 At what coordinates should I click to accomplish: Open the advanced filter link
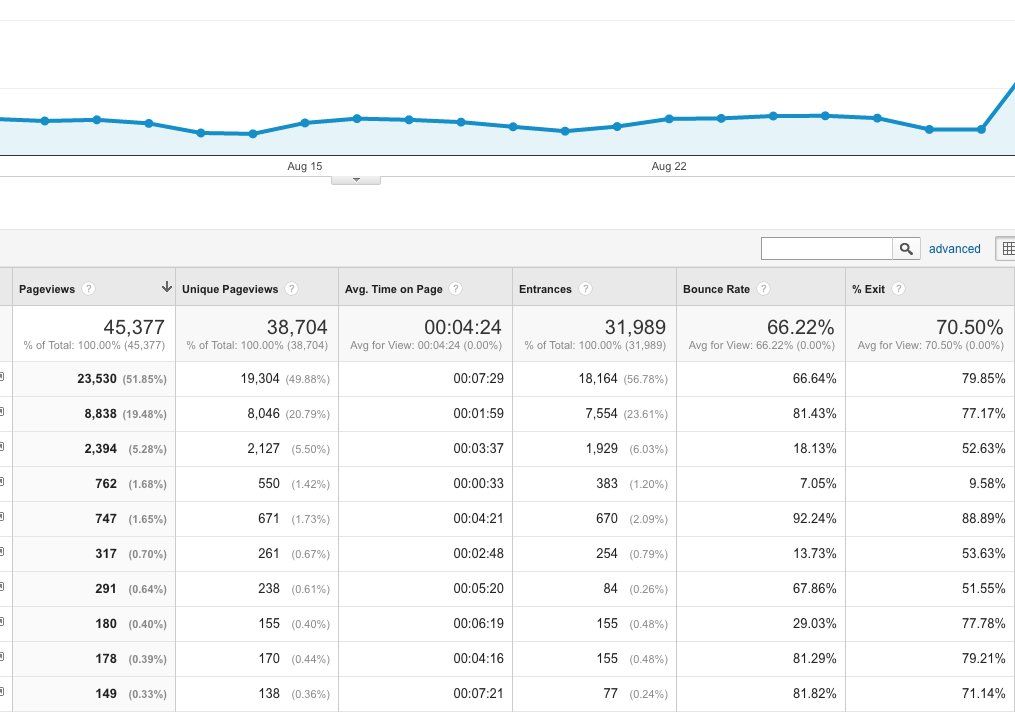pyautogui.click(x=954, y=249)
